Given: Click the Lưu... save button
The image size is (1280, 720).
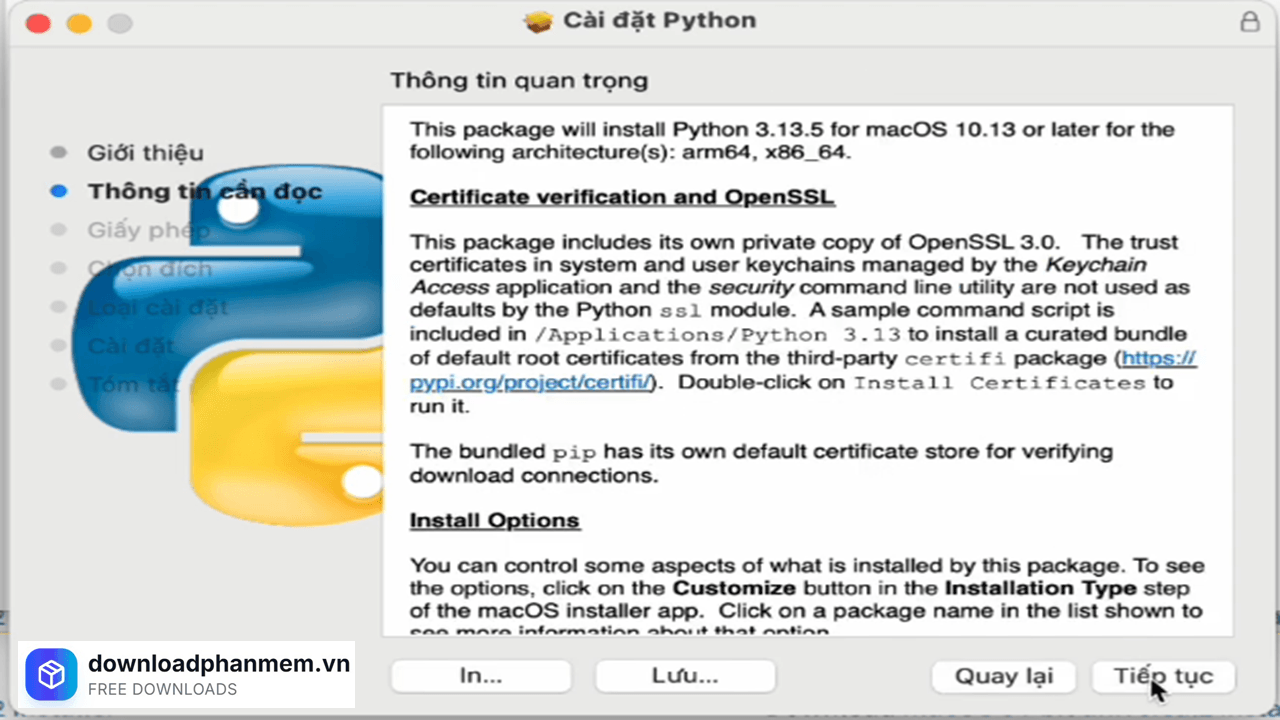Looking at the screenshot, I should click(x=685, y=676).
